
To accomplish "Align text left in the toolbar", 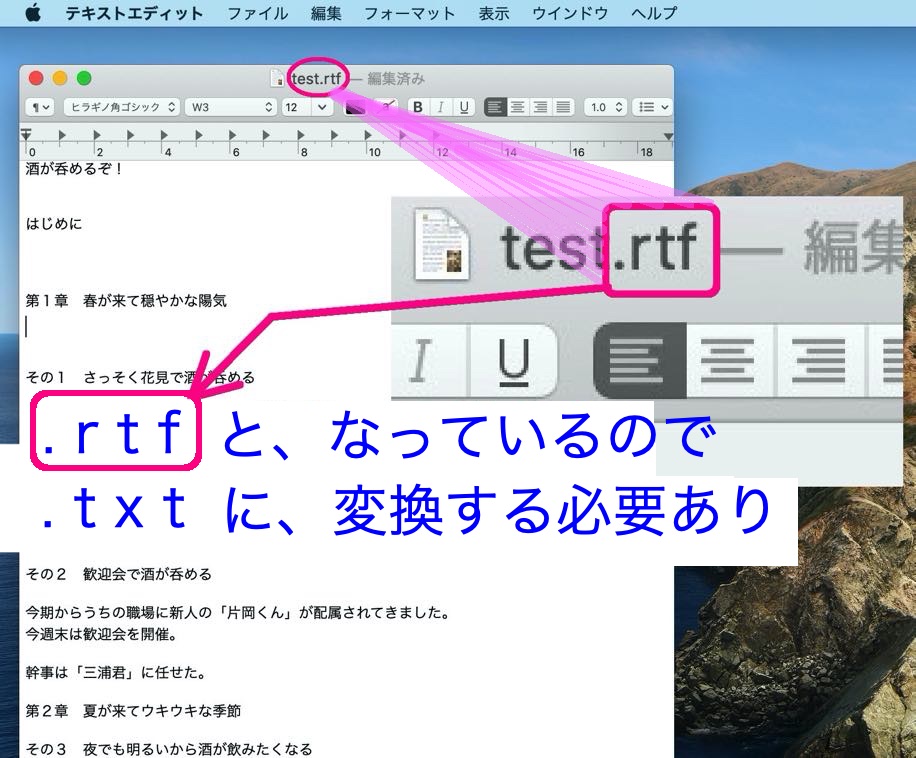I will coord(495,107).
